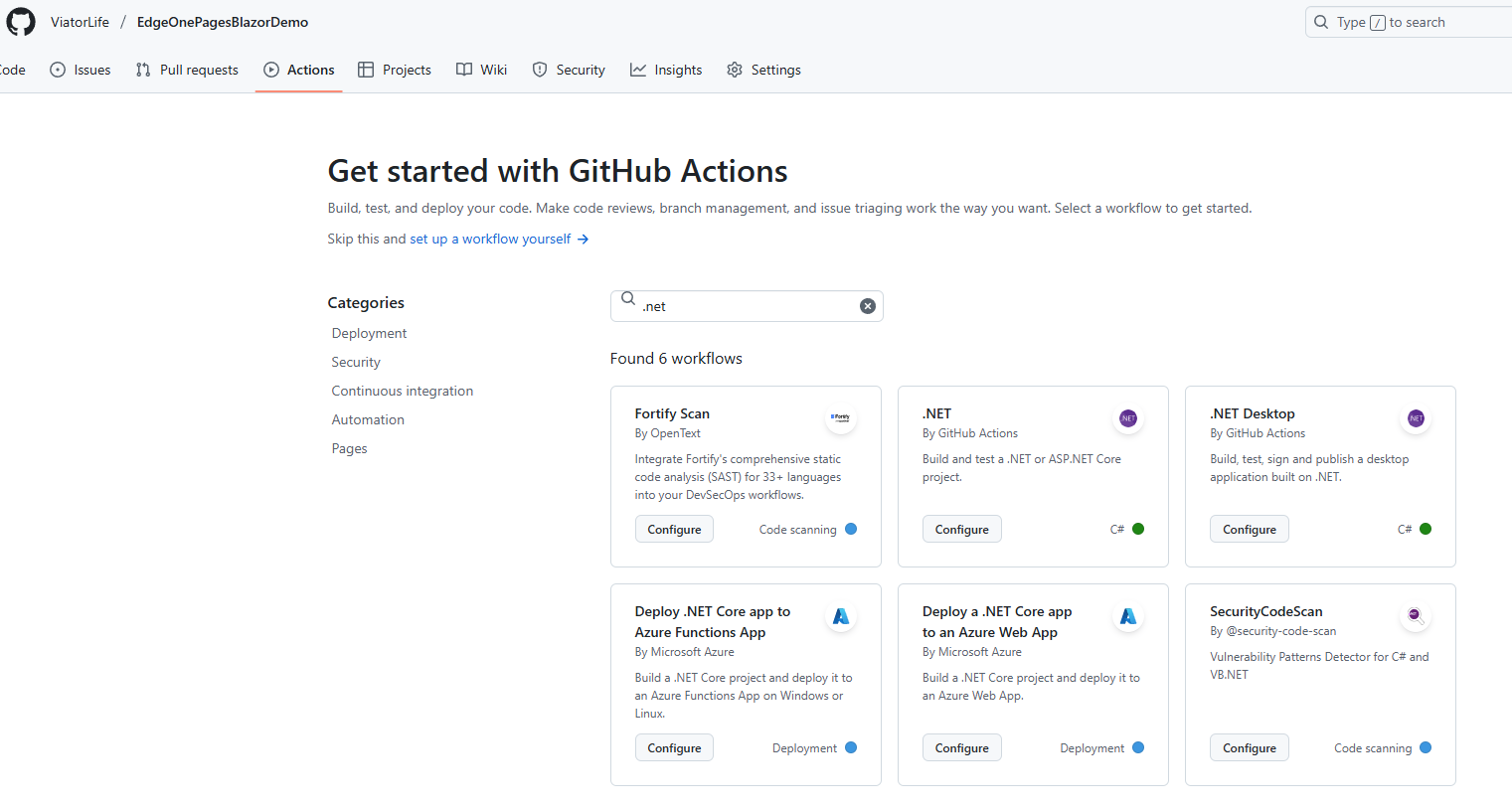This screenshot has height=809, width=1512.
Task: Click the Projects table icon
Action: [366, 70]
